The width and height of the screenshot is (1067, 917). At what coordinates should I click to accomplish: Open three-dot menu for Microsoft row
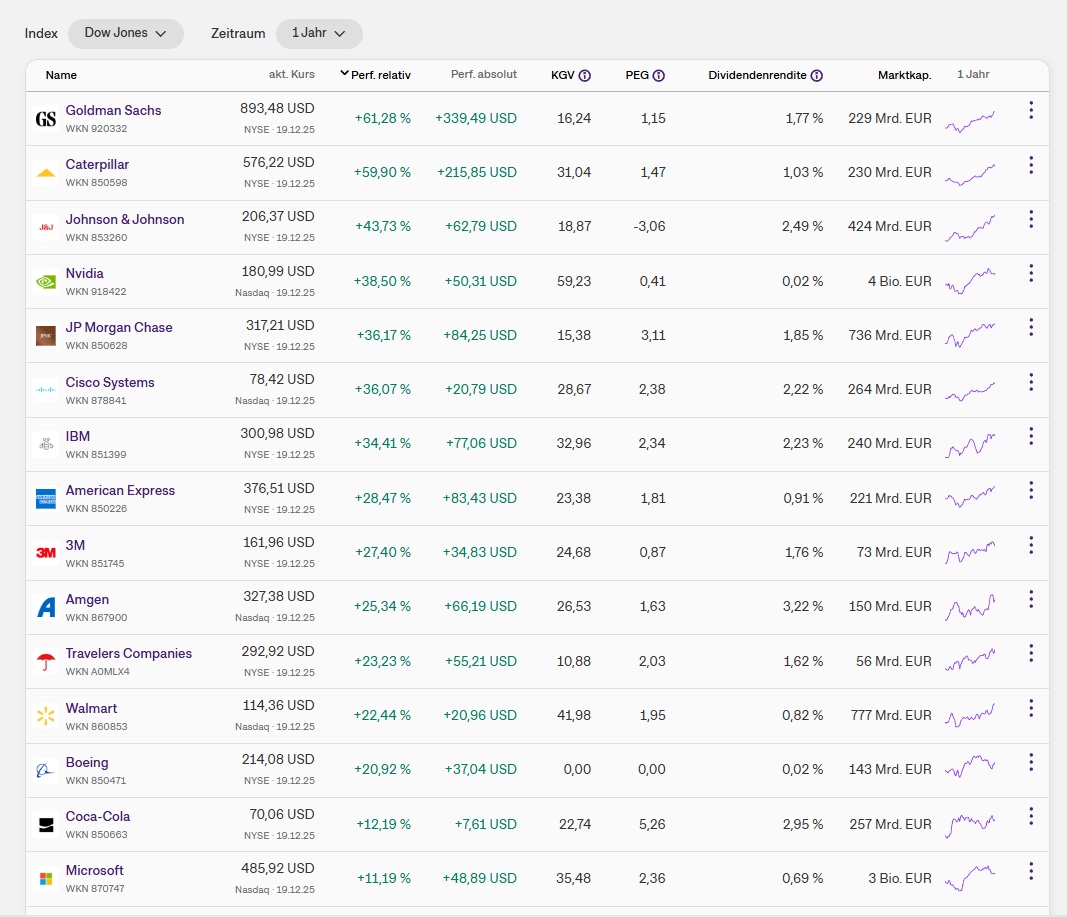click(1031, 870)
